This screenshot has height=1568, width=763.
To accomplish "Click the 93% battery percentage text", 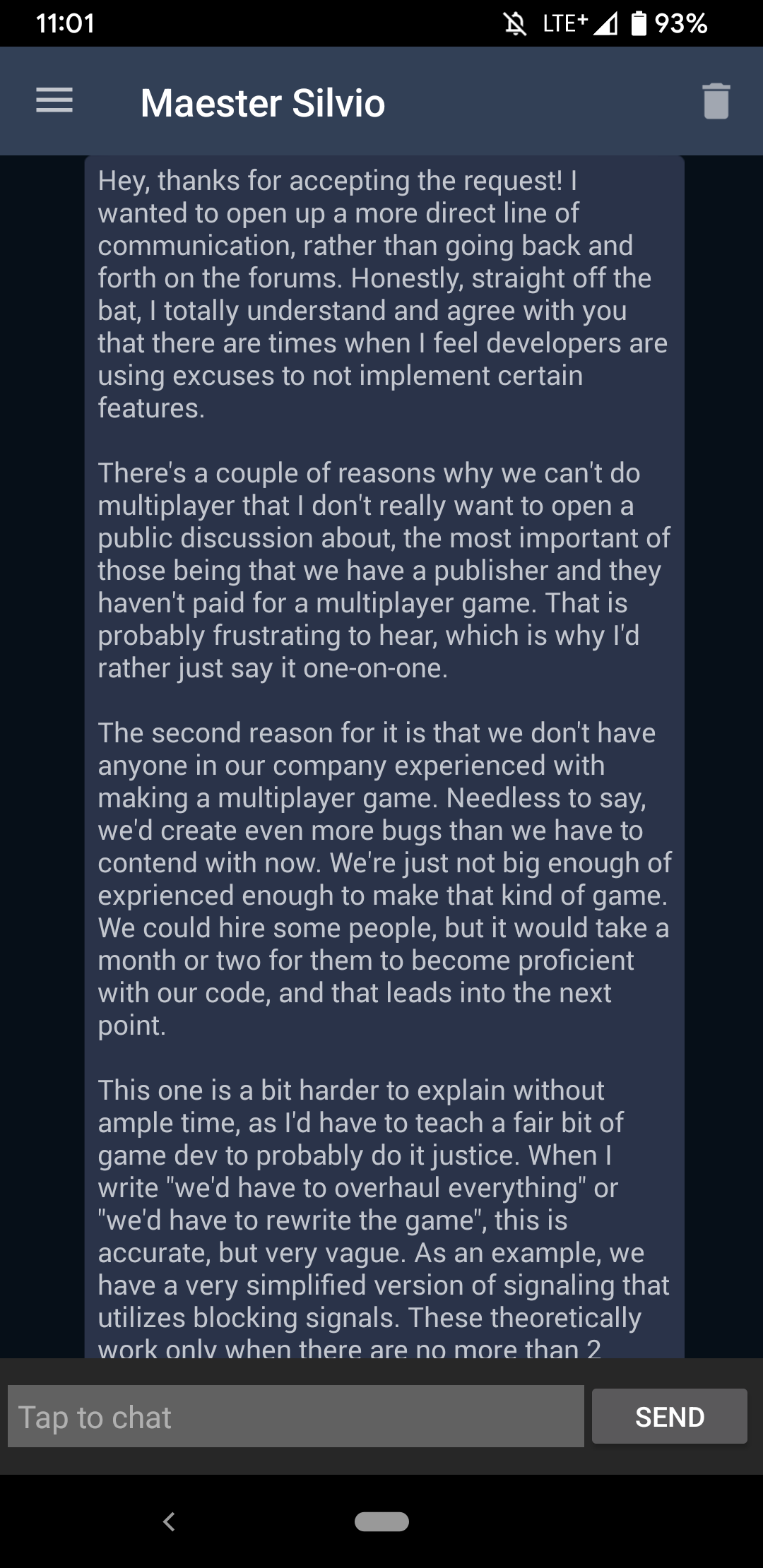I will [x=680, y=24].
